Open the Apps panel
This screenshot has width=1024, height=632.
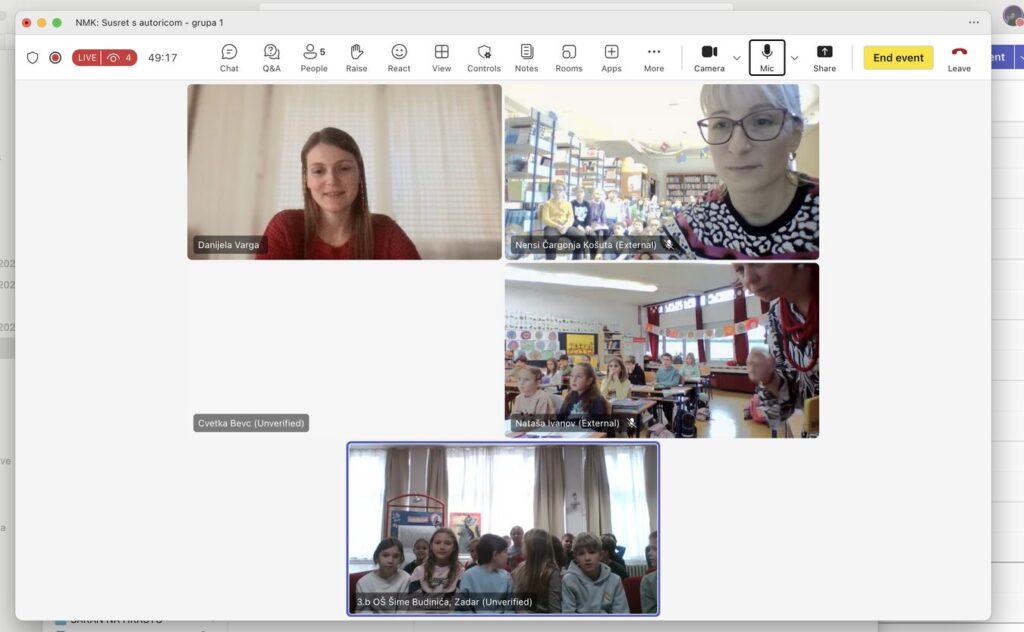coord(611,58)
